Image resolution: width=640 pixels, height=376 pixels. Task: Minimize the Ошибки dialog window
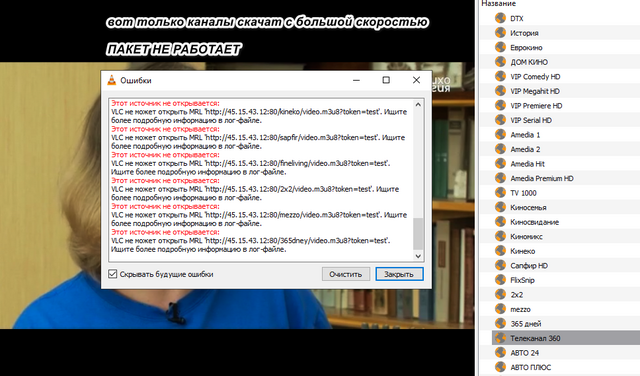[356, 80]
